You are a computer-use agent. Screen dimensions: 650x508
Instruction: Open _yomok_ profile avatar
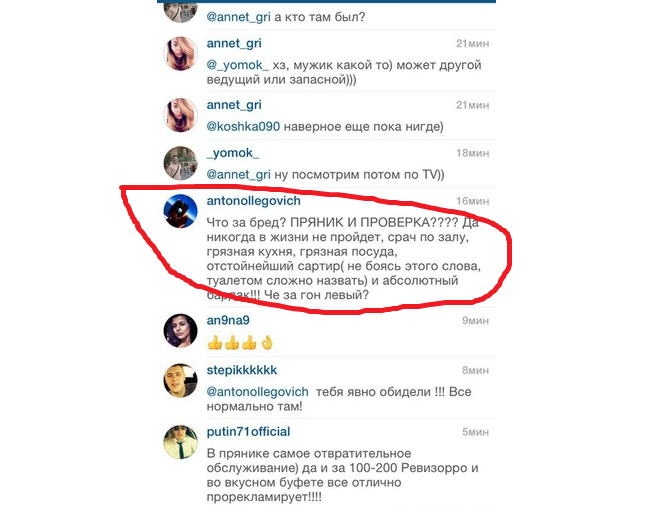[180, 163]
